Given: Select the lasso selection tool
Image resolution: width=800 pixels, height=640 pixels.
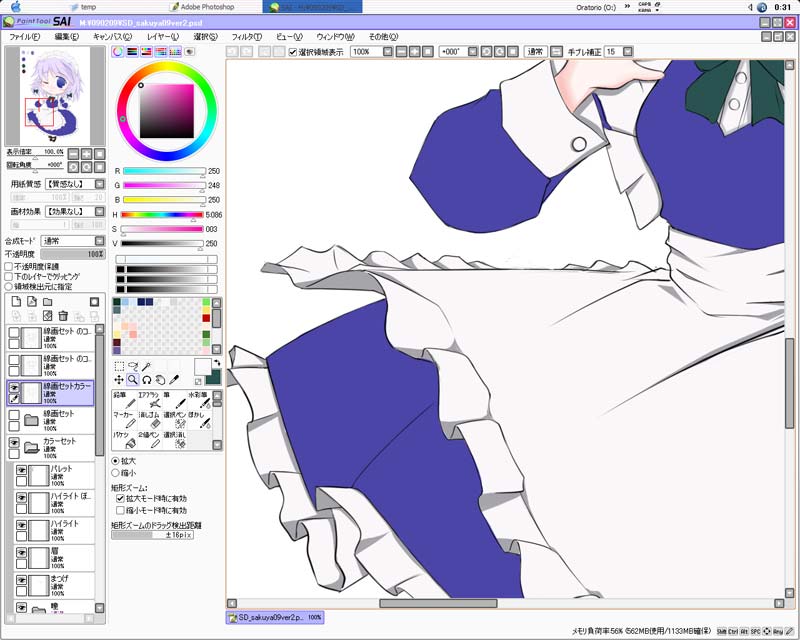Looking at the screenshot, I should point(133,366).
